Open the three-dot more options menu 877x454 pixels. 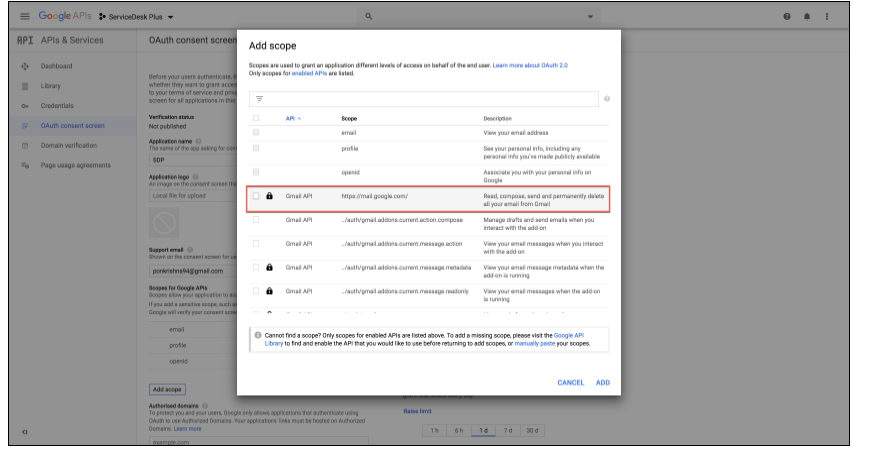click(x=827, y=17)
